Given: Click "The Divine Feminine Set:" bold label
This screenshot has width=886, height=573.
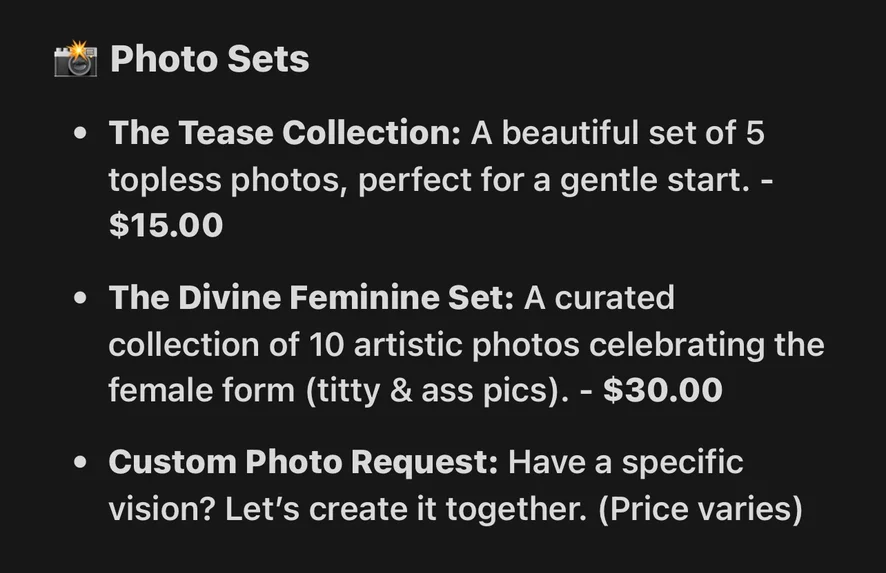Looking at the screenshot, I should coord(311,298).
